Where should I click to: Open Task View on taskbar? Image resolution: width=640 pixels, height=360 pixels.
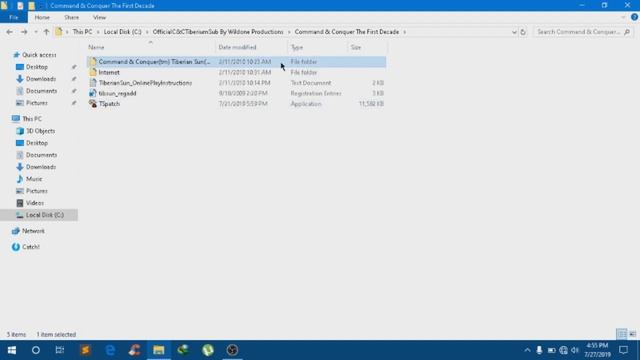(60, 350)
